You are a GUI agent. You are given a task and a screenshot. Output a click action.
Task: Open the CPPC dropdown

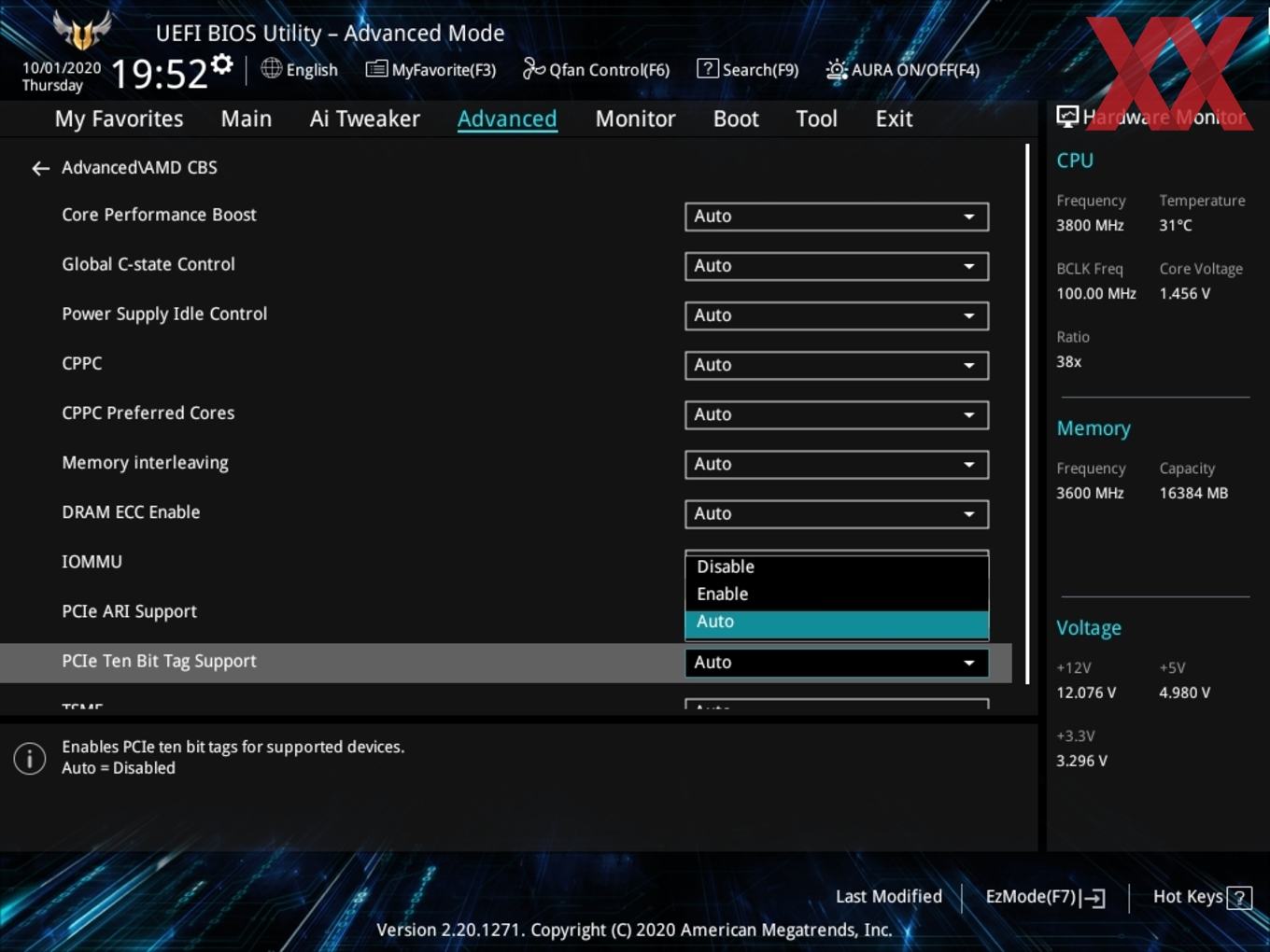837,365
